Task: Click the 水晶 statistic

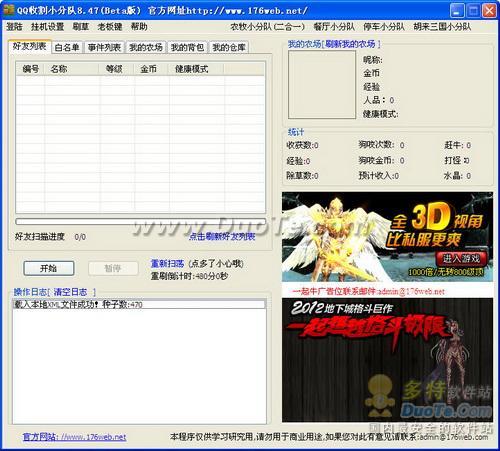Action: [x=457, y=175]
